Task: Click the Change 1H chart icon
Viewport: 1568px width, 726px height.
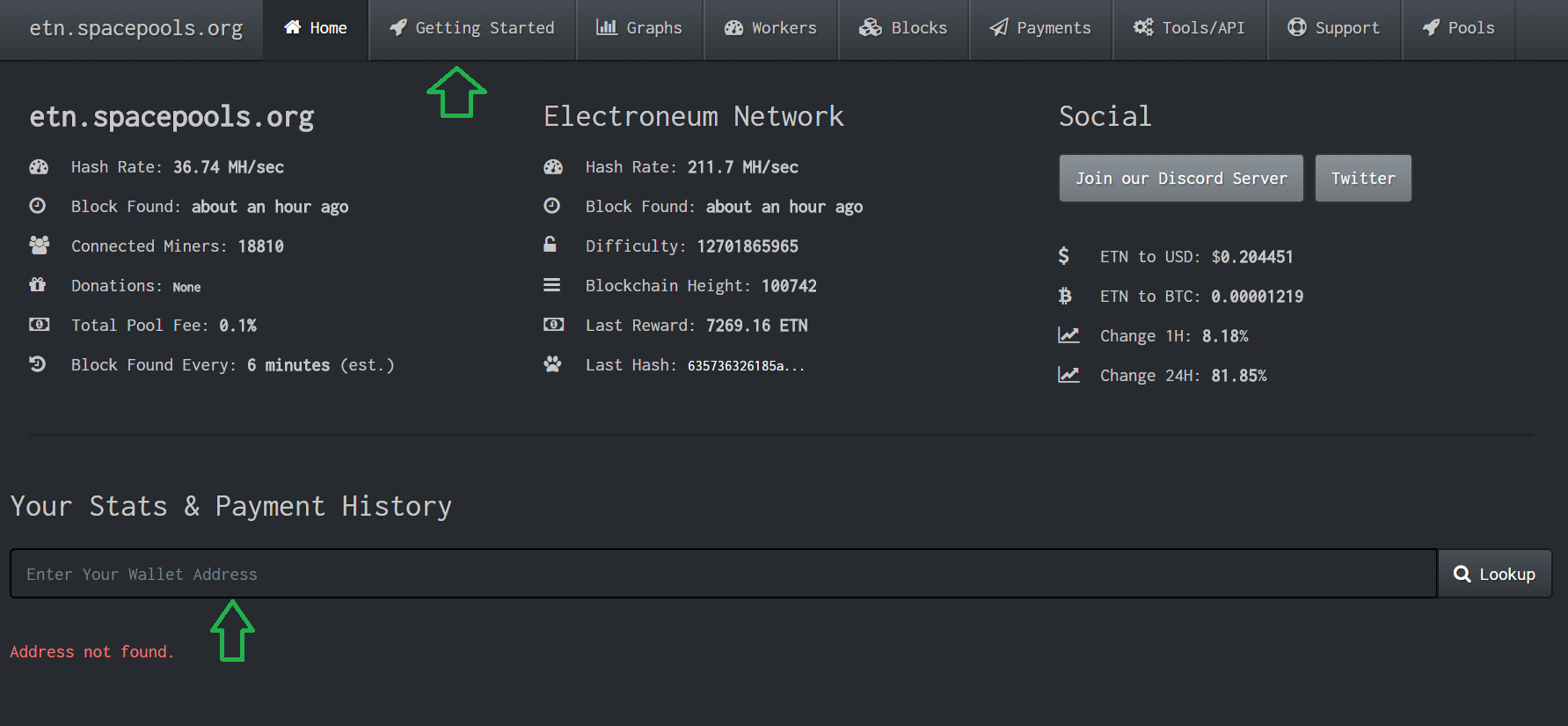Action: click(x=1068, y=335)
